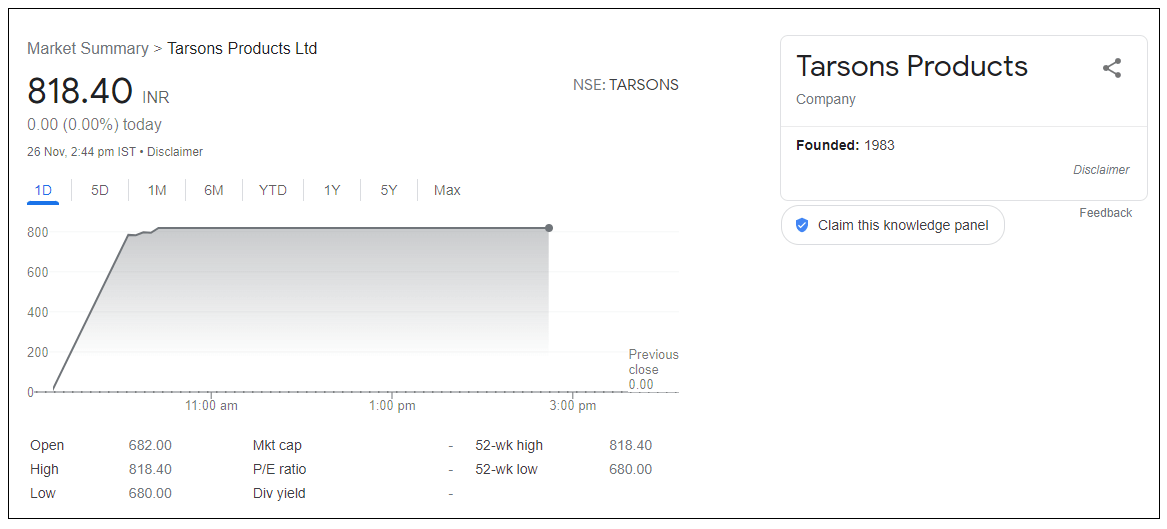View the 5Y price history
The height and width of the screenshot is (529, 1167).
pos(389,190)
